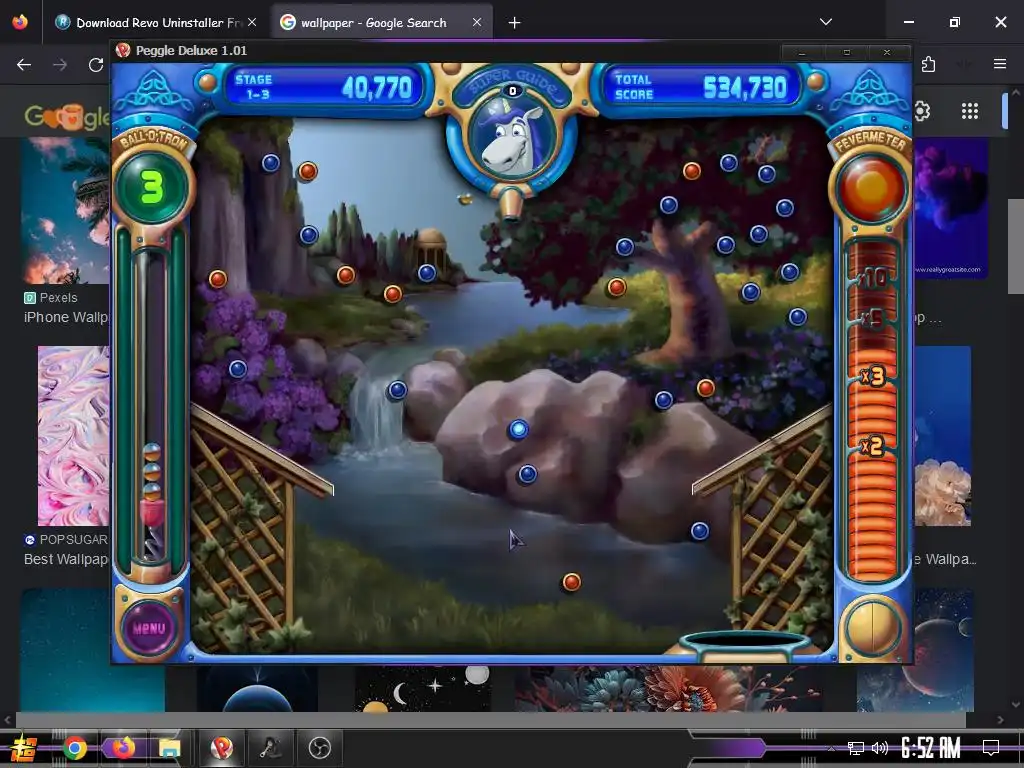Switch to the wallpaper - Google Search tab
Viewport: 1024px width, 768px height.
coord(381,22)
